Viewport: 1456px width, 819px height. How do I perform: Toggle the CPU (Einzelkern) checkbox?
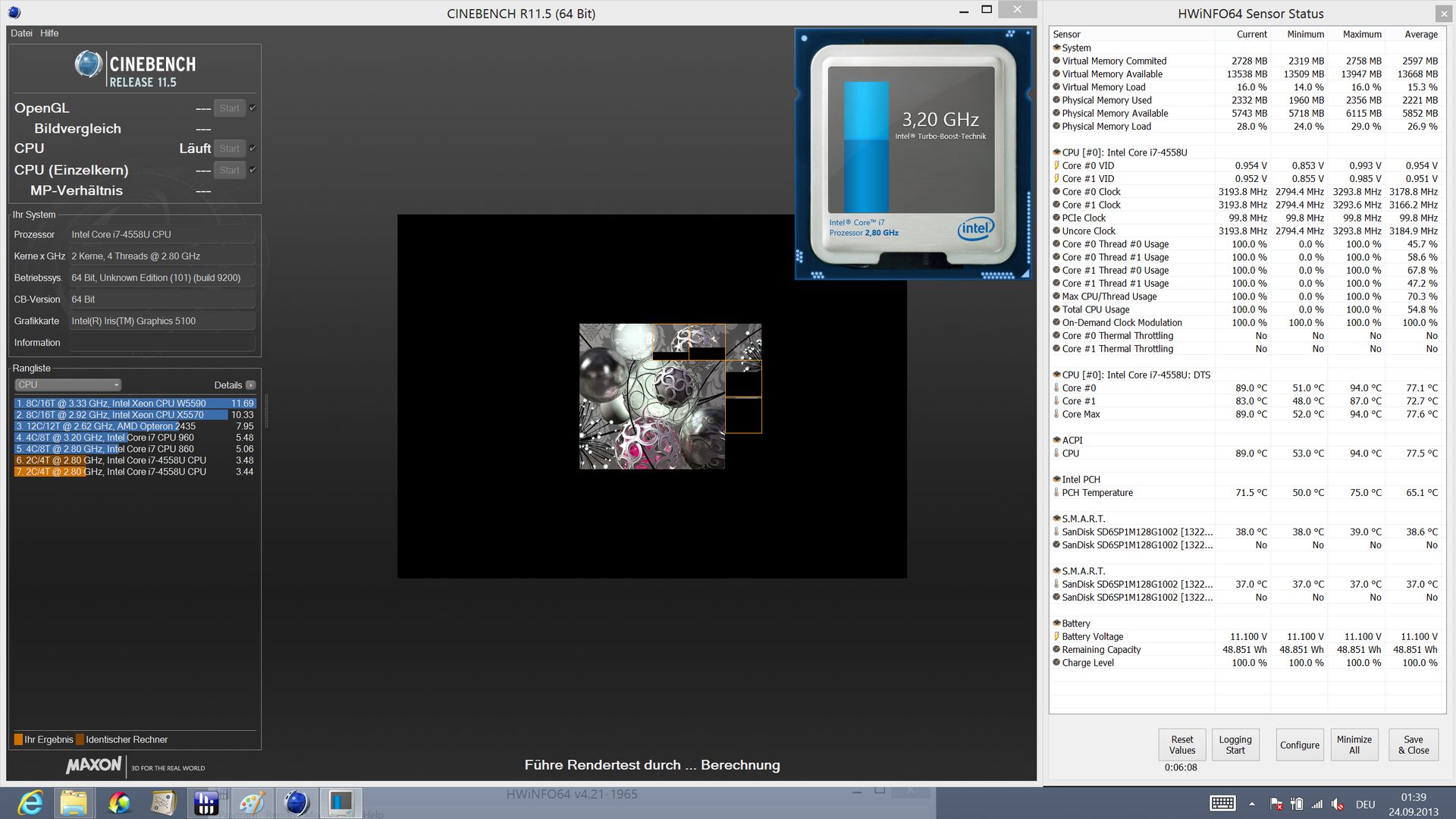tap(253, 170)
